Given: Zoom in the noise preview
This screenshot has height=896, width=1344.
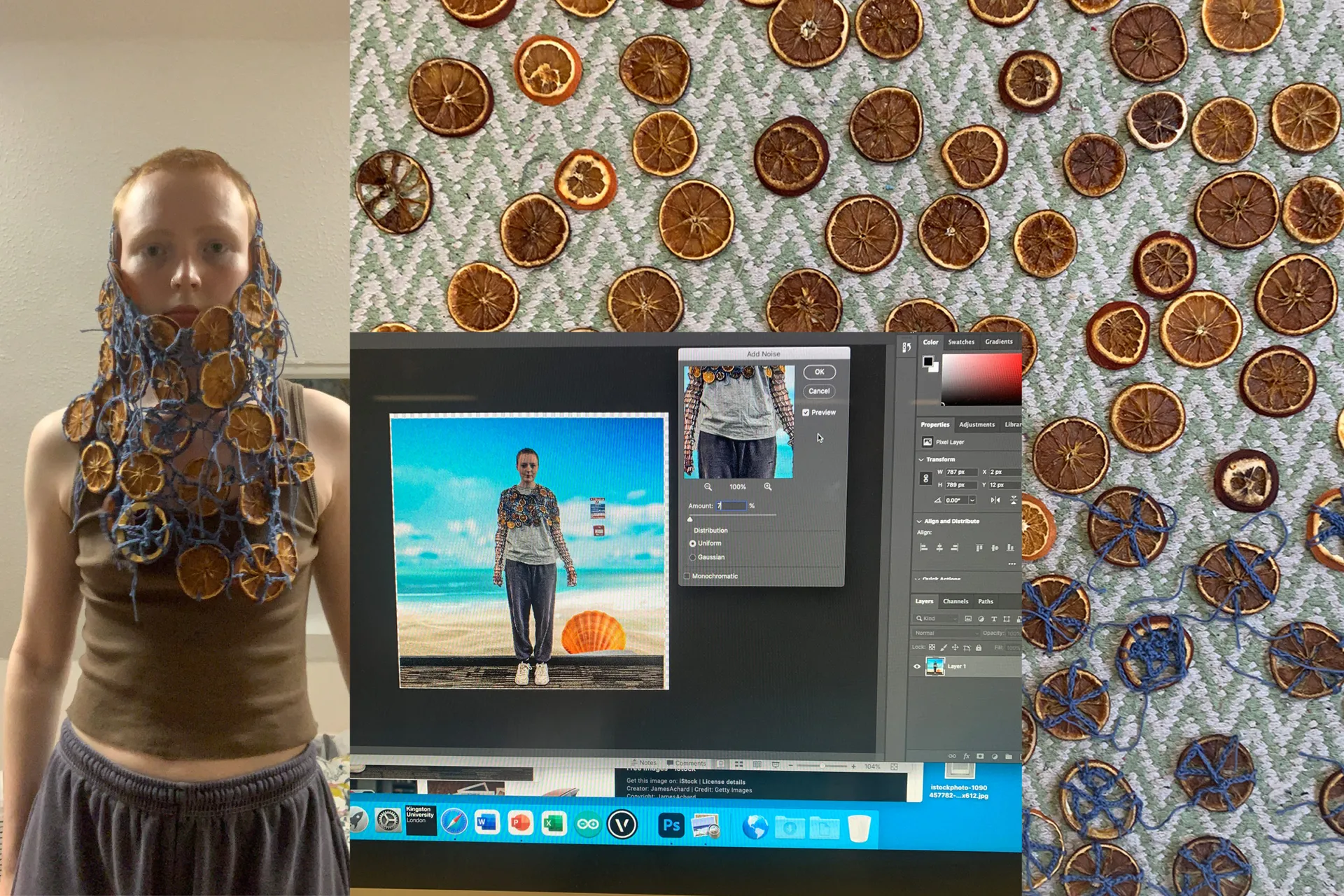Looking at the screenshot, I should click(x=768, y=486).
